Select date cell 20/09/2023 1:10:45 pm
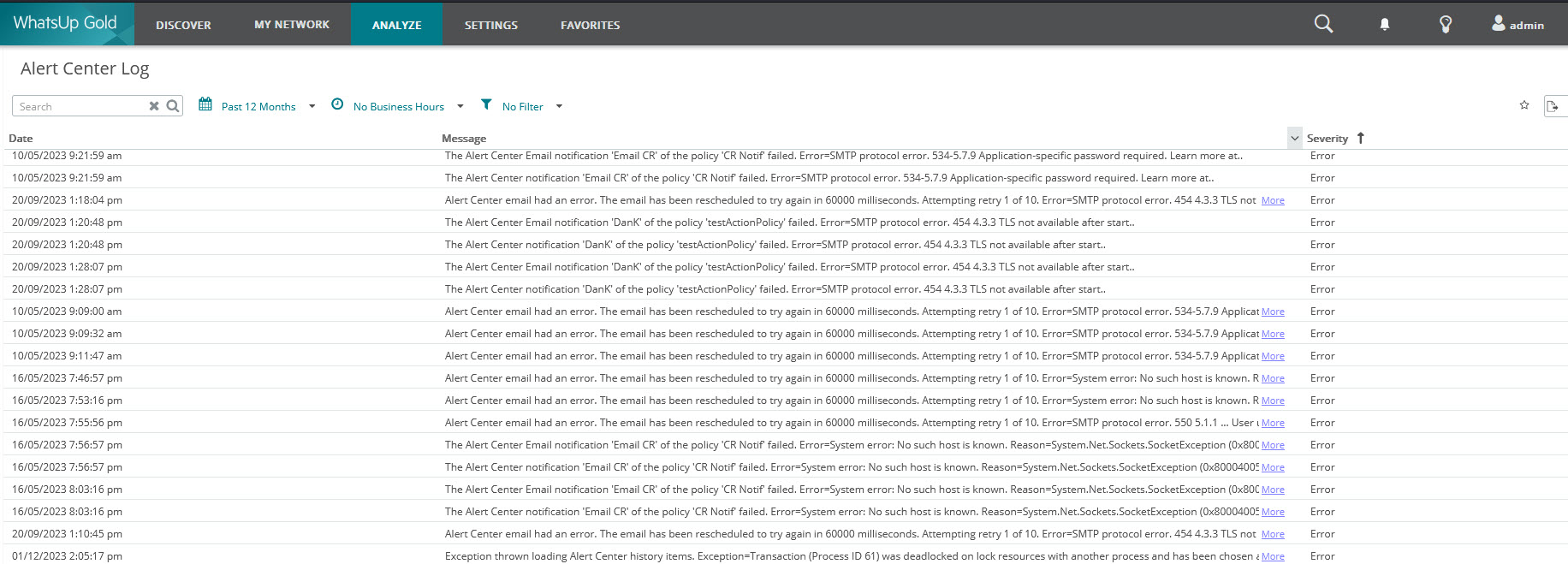This screenshot has height=564, width=1568. (x=67, y=534)
